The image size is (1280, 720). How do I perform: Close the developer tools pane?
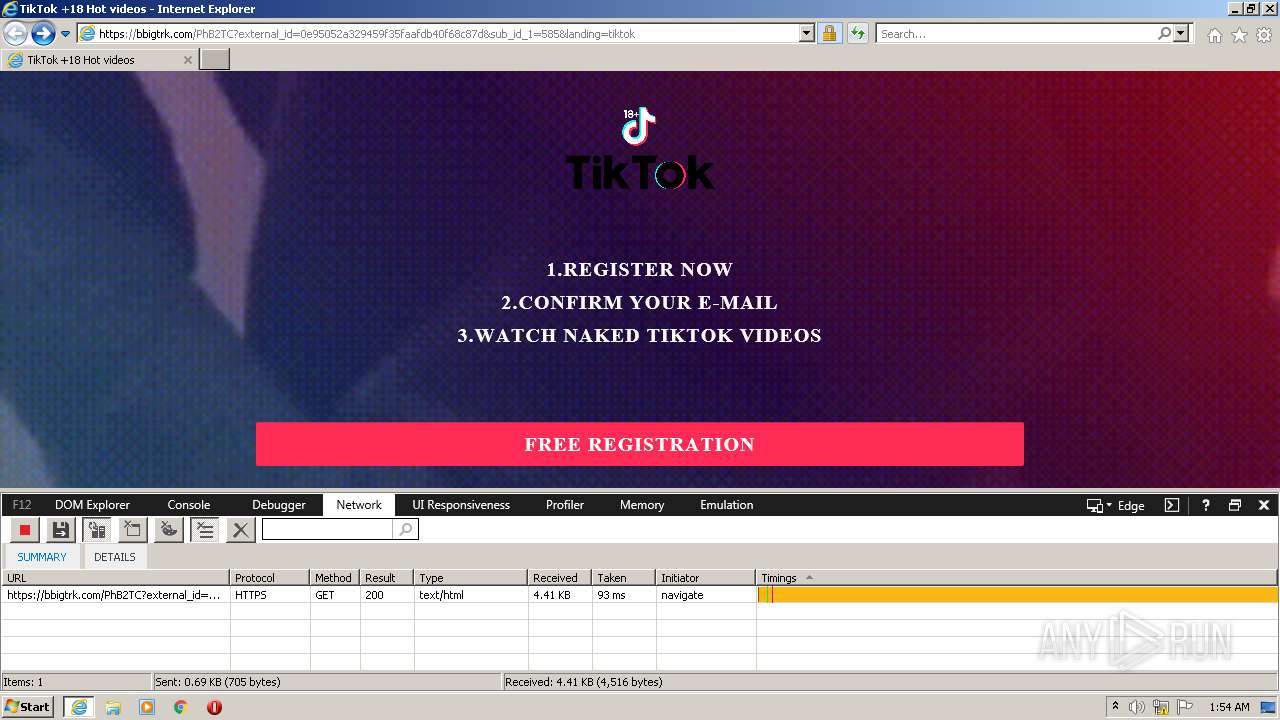1264,505
